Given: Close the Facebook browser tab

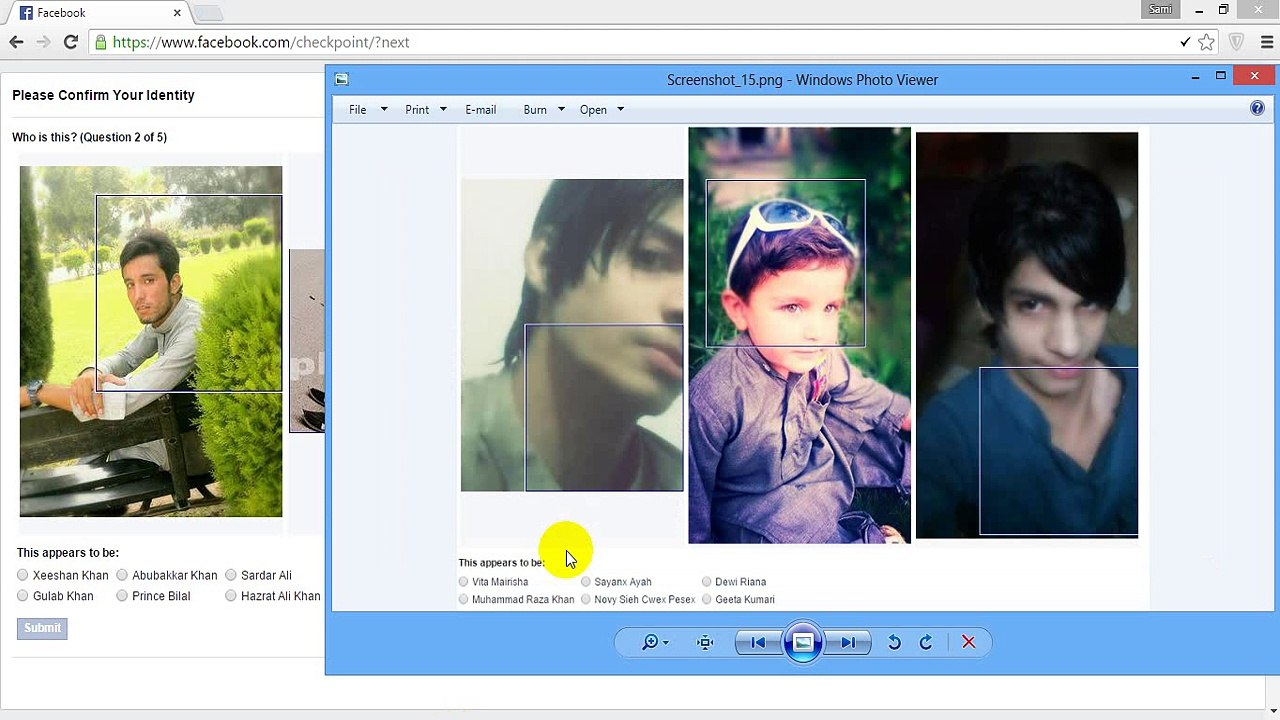Looking at the screenshot, I should point(178,13).
